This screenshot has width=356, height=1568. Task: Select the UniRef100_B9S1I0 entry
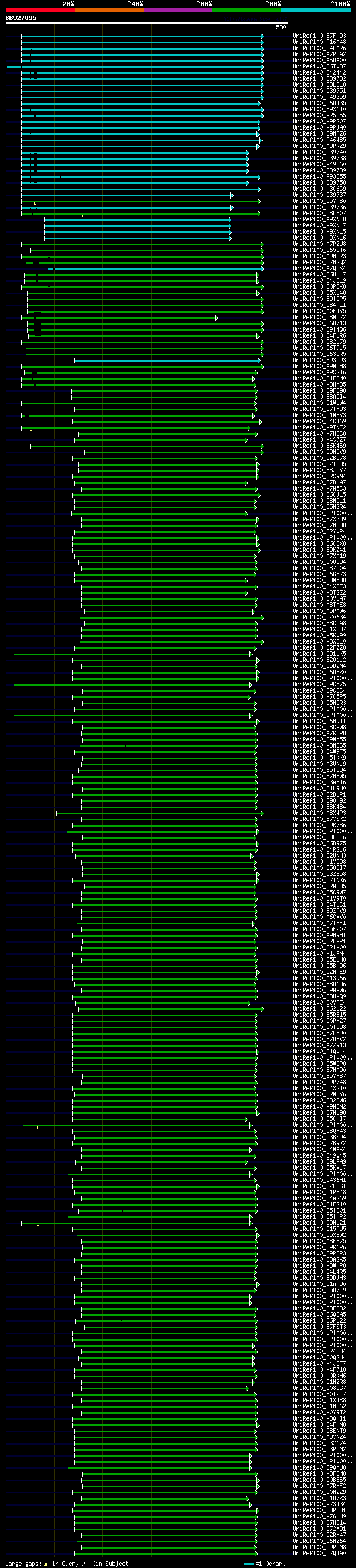pyautogui.click(x=319, y=109)
